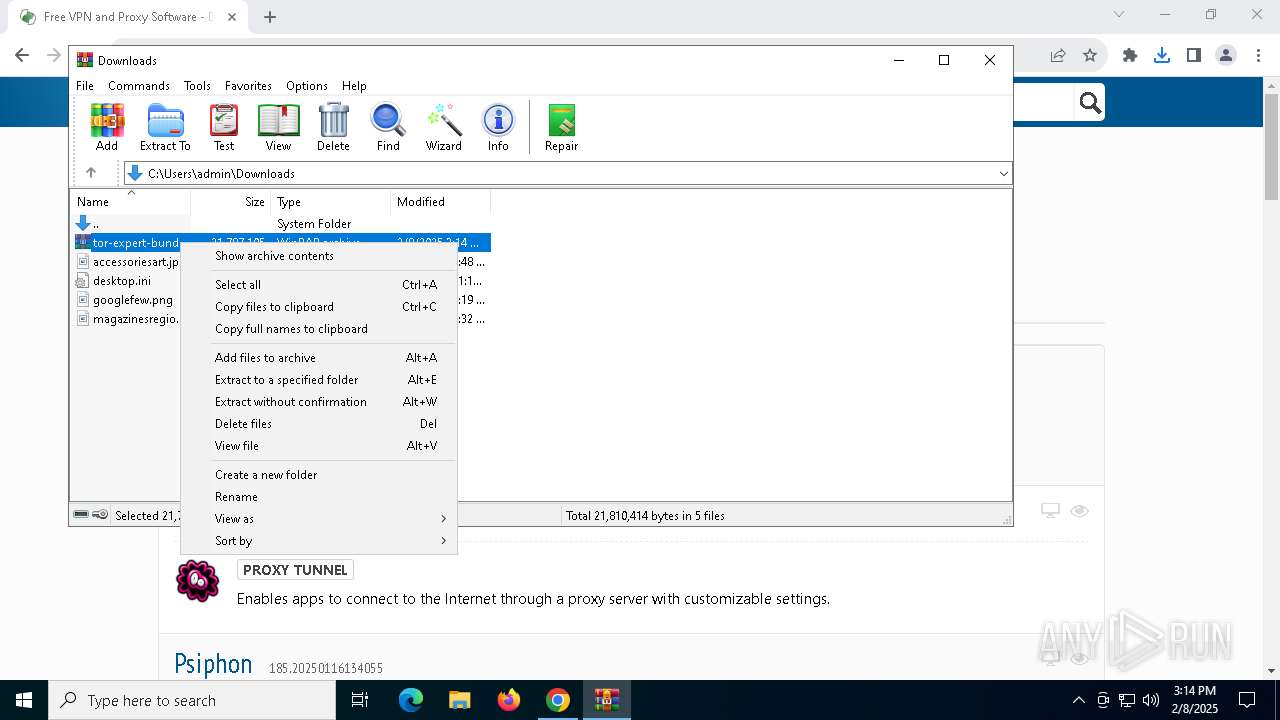
Task: Open new Chrome tab with plus button
Action: coord(270,17)
